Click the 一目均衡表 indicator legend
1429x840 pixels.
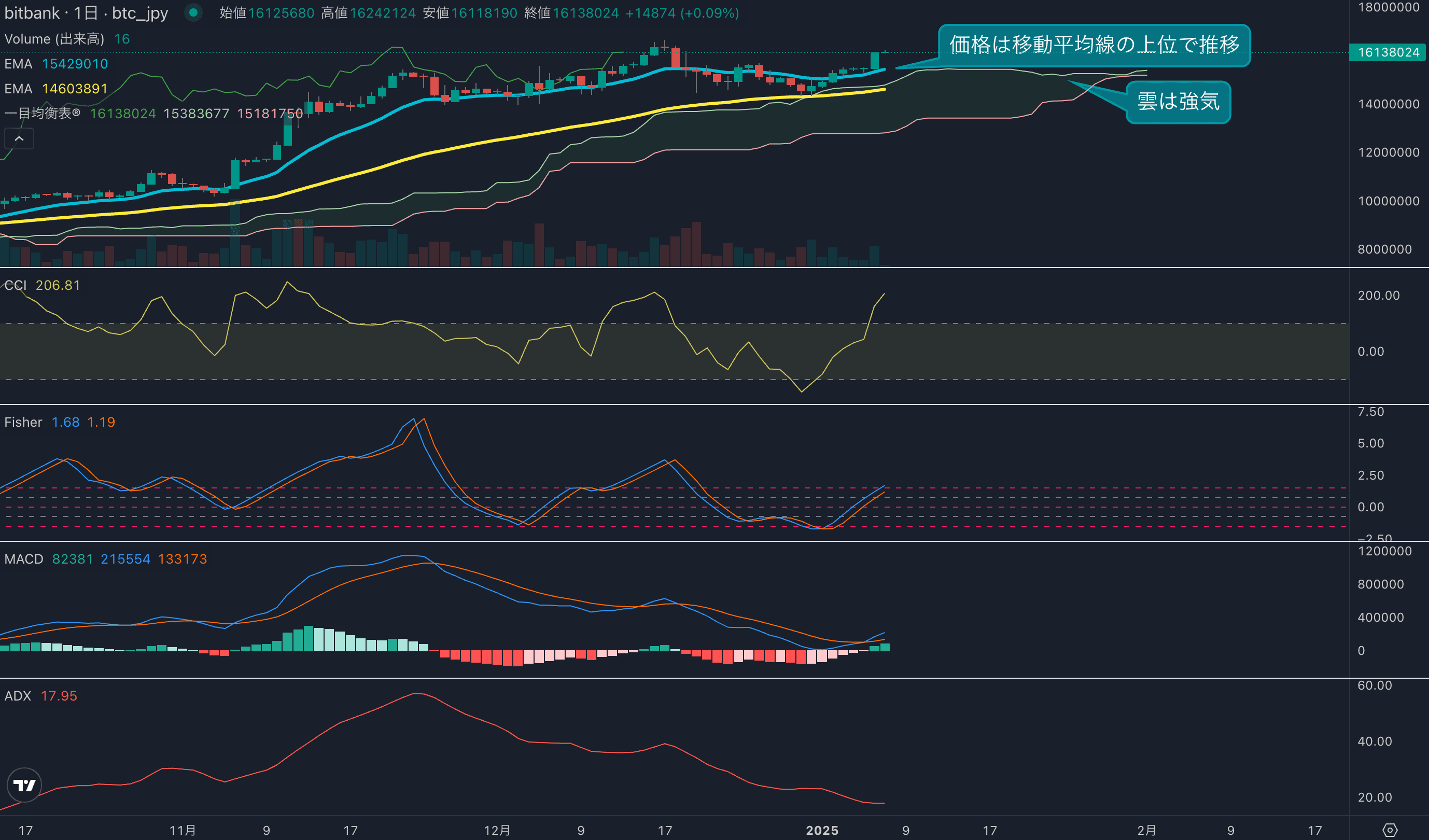pyautogui.click(x=43, y=114)
